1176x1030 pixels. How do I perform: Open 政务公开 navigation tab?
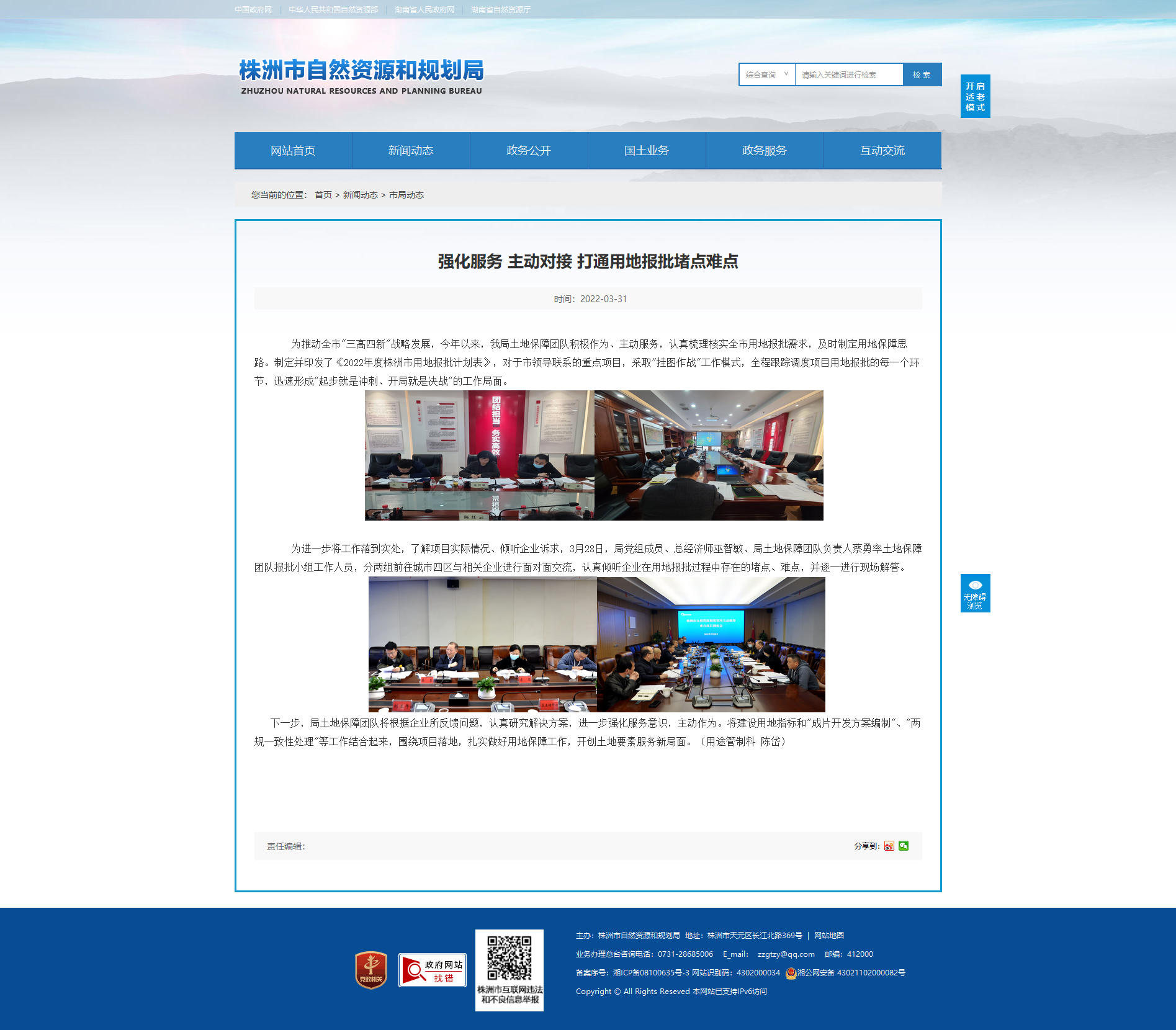[x=529, y=150]
